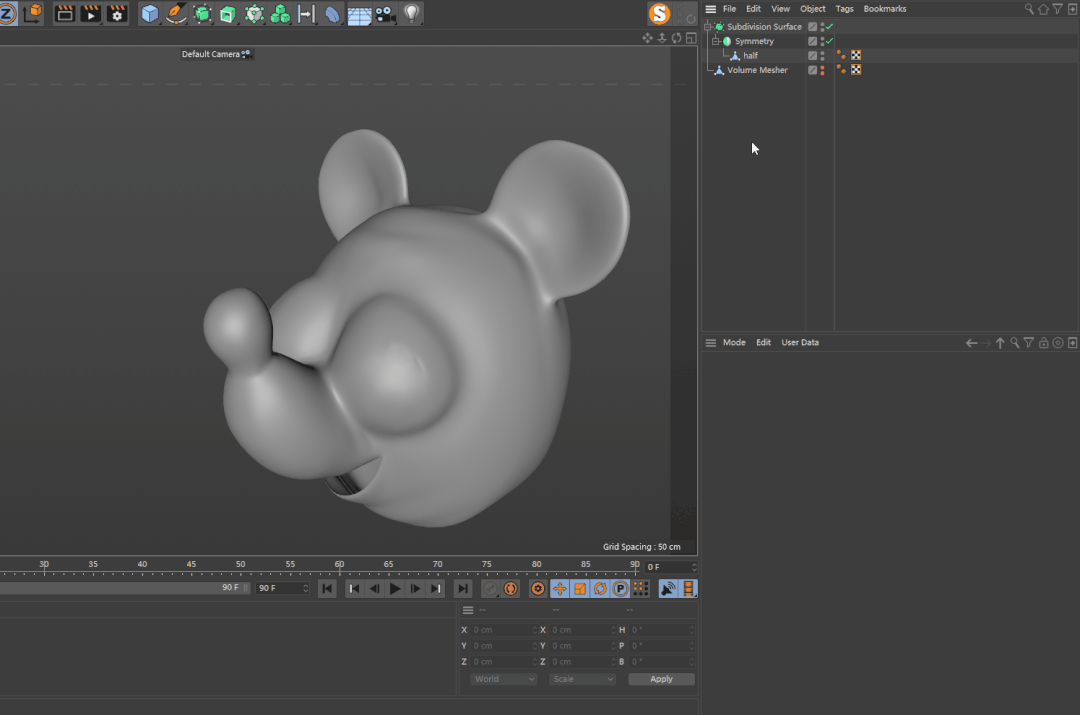This screenshot has height=715, width=1080.
Task: Toggle Subdivision Surface layer checkbox
Action: coord(813,27)
